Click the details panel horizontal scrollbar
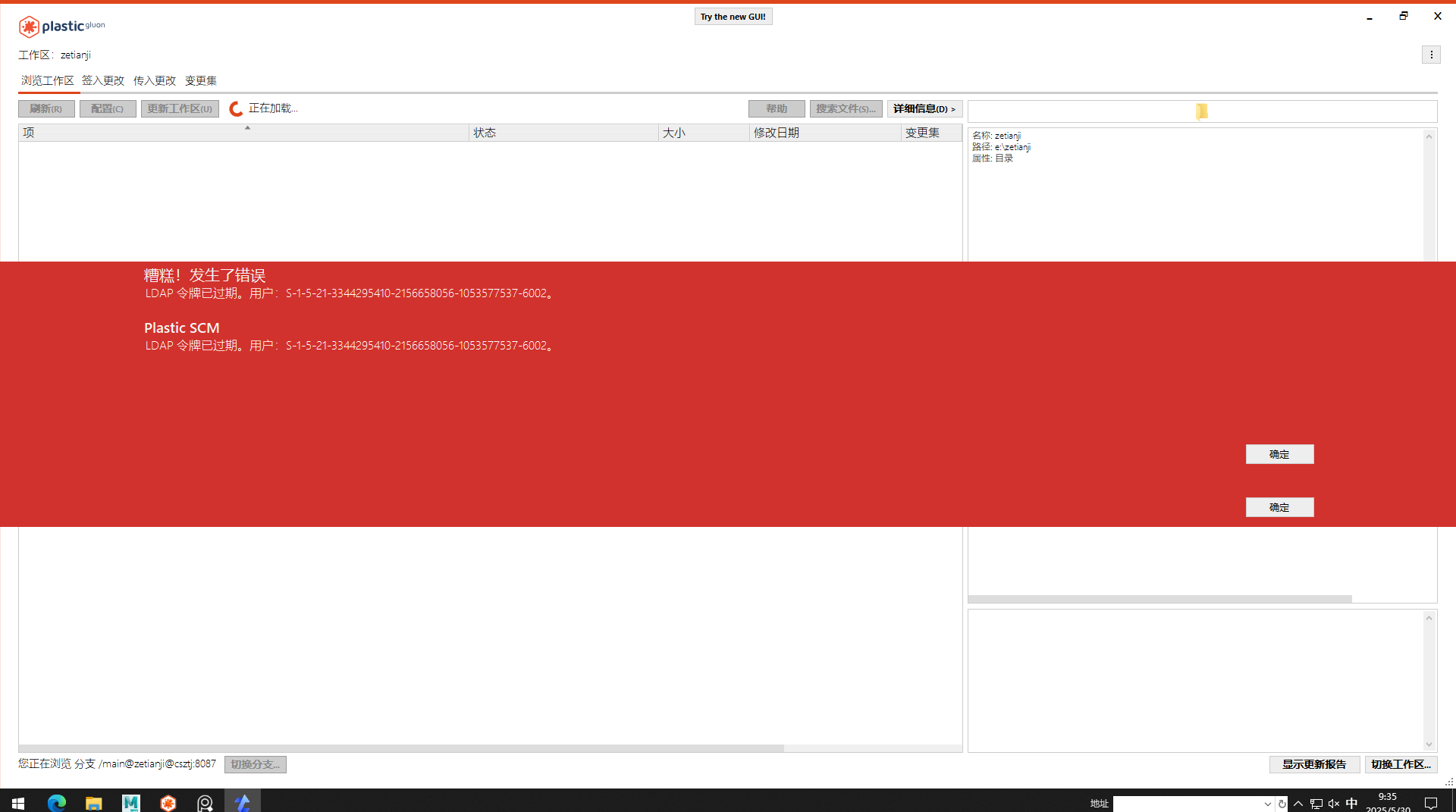The width and height of the screenshot is (1456, 812). click(1159, 599)
